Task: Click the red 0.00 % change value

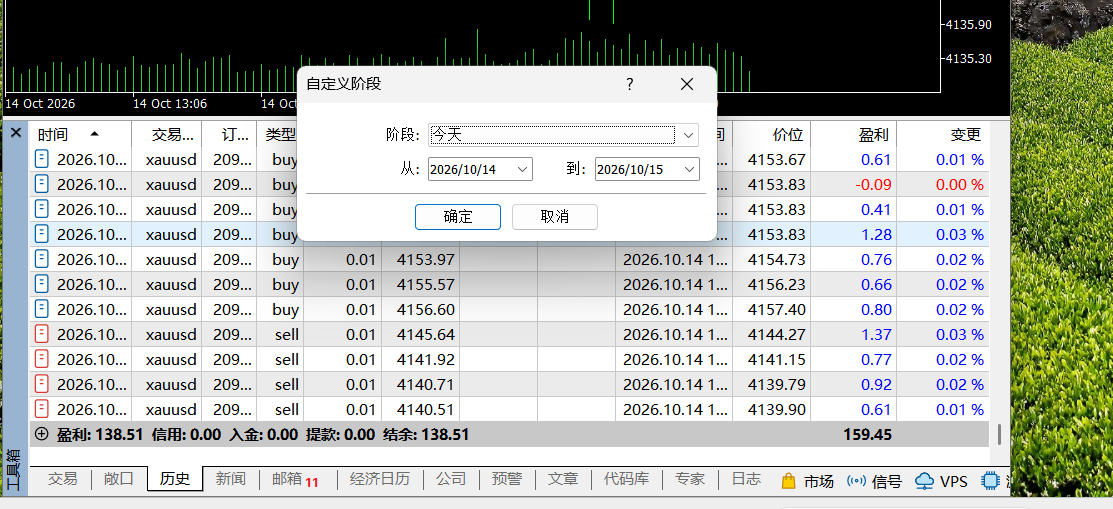Action: click(x=960, y=185)
